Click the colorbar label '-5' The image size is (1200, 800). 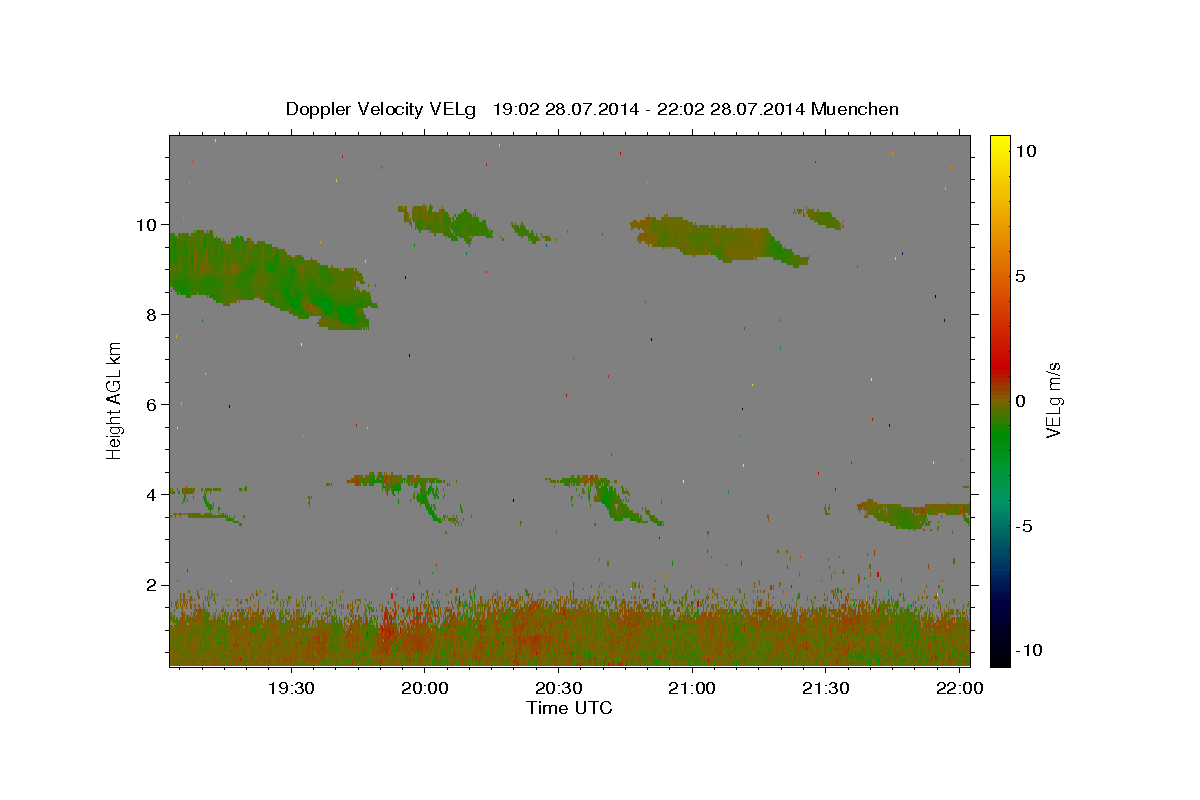click(x=1023, y=526)
